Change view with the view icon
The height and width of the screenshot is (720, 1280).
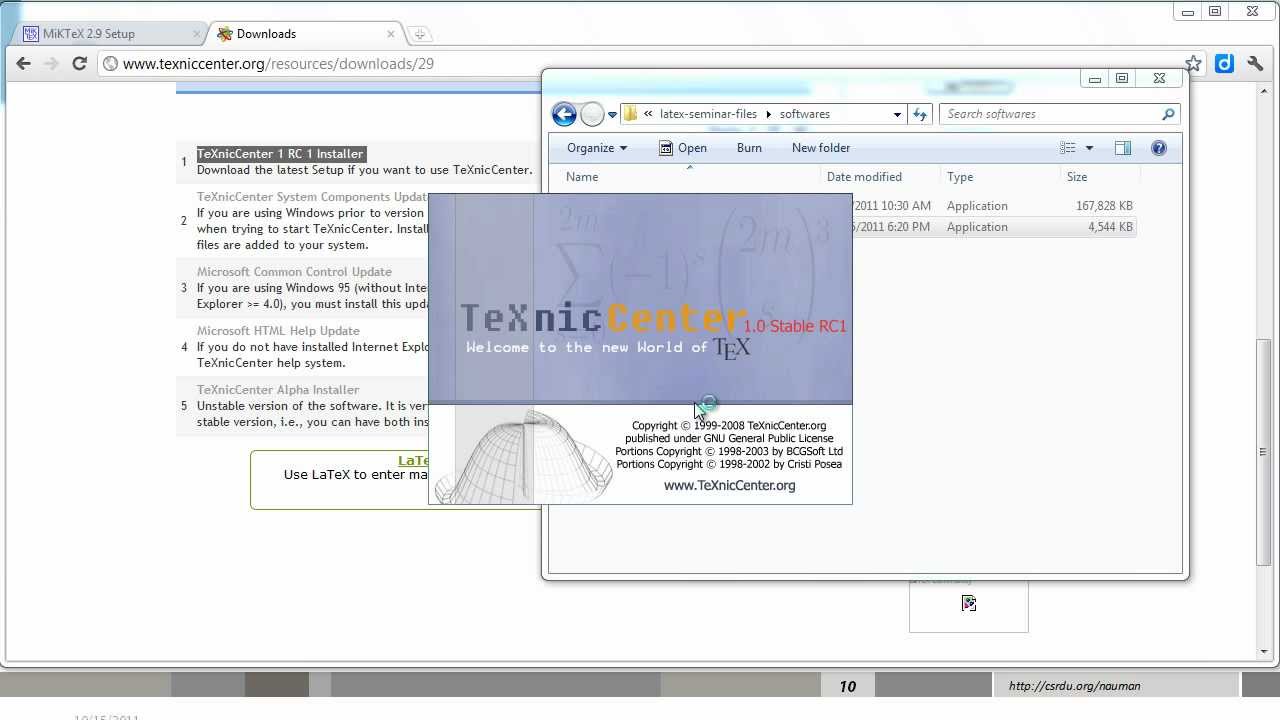(1068, 148)
